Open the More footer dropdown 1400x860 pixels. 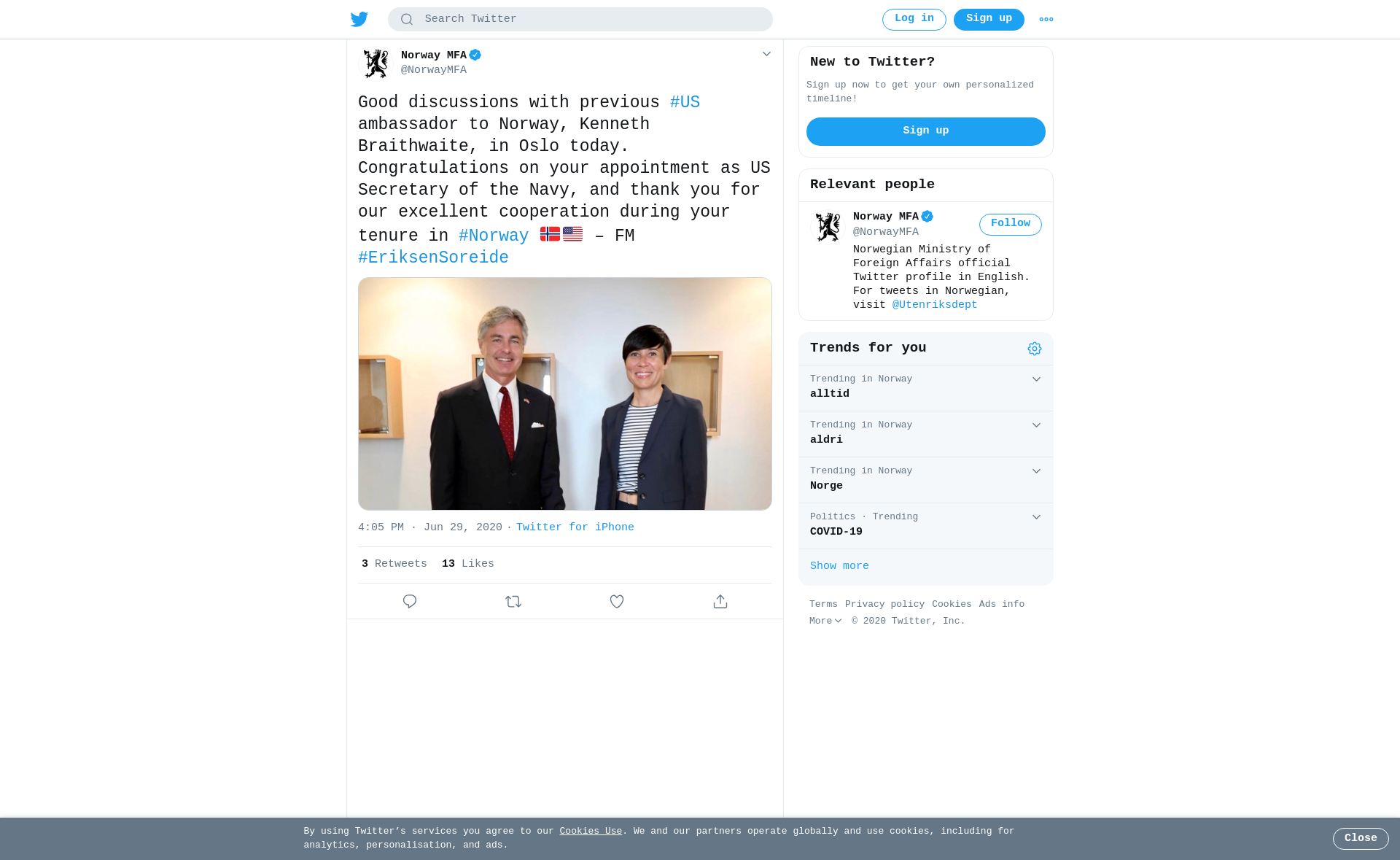(825, 621)
